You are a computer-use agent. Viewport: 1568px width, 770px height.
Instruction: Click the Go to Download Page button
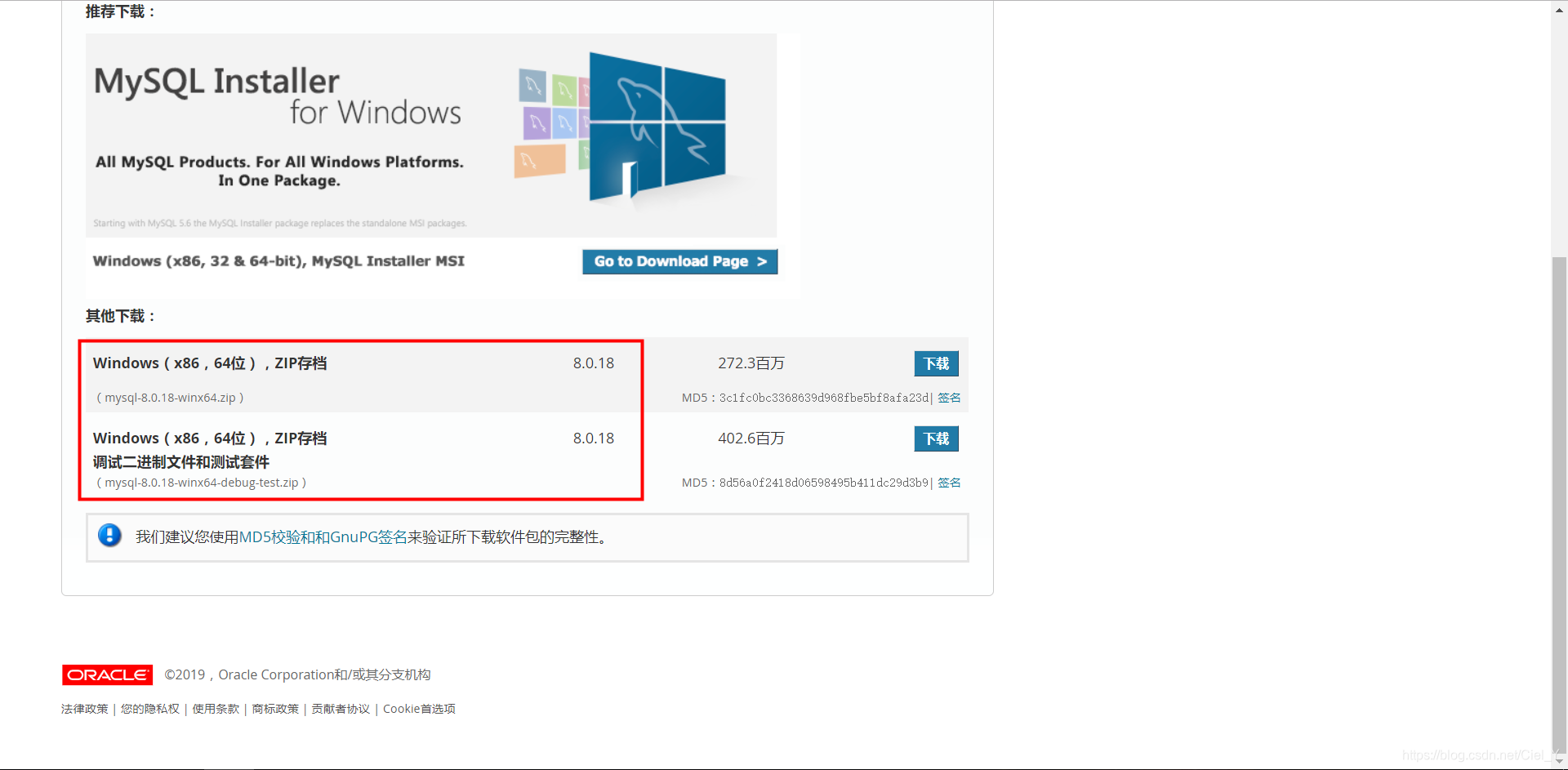(679, 261)
